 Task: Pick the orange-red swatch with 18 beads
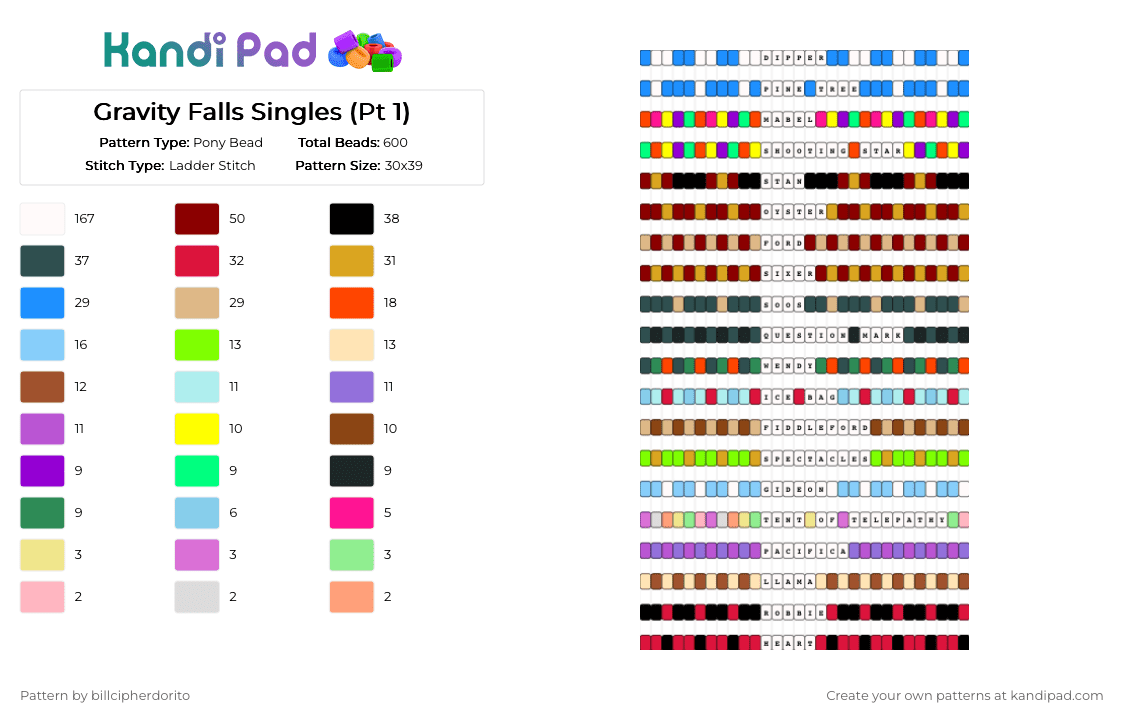click(x=351, y=303)
